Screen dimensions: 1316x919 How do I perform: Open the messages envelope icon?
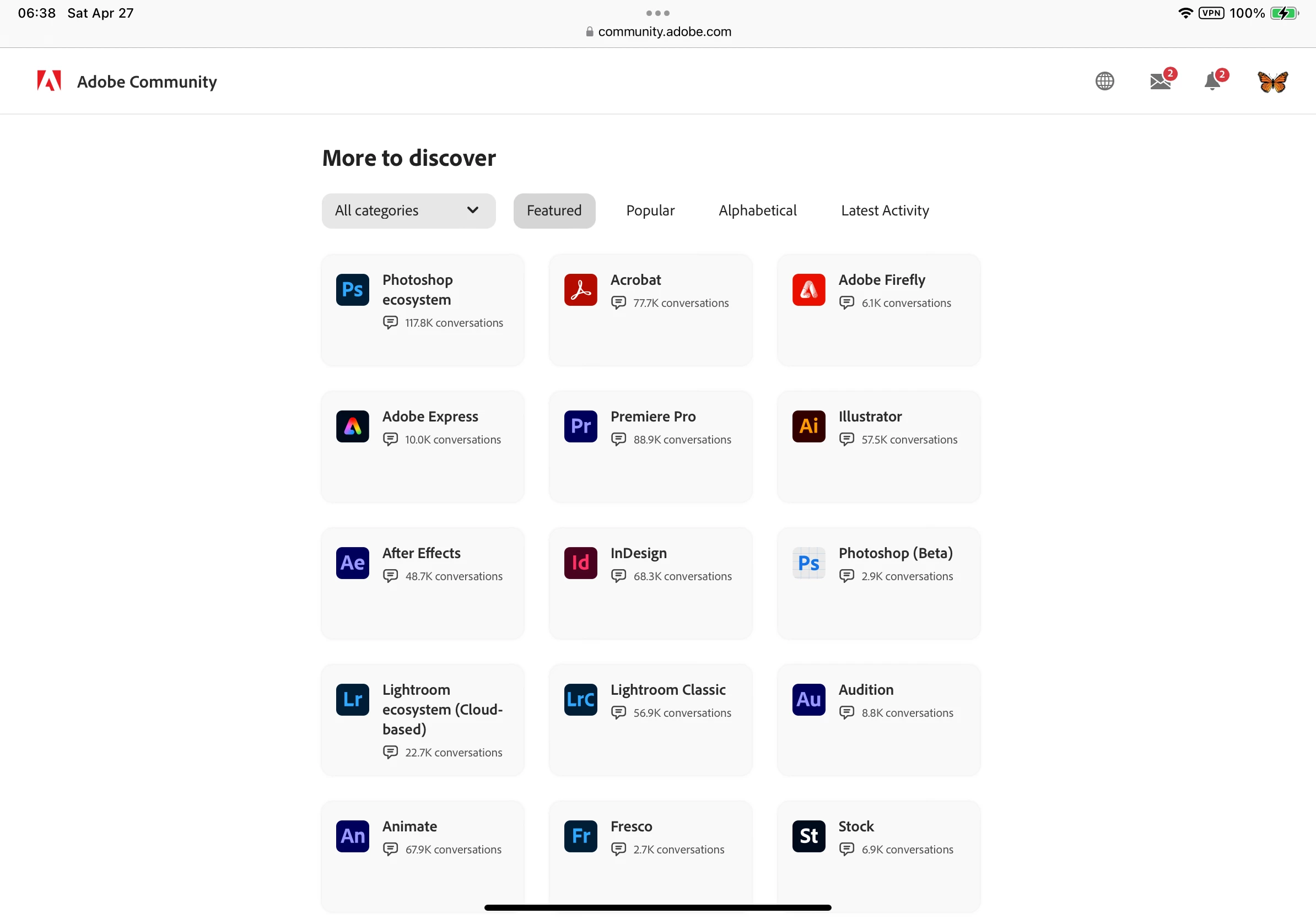1159,82
